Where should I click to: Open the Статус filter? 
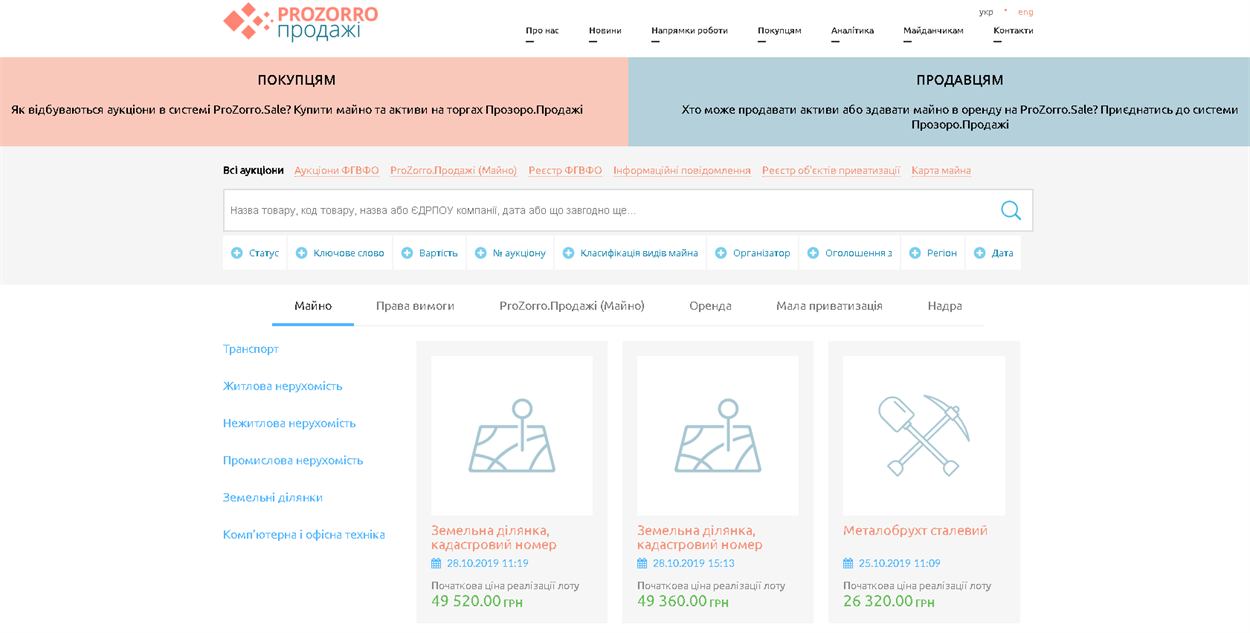click(255, 253)
